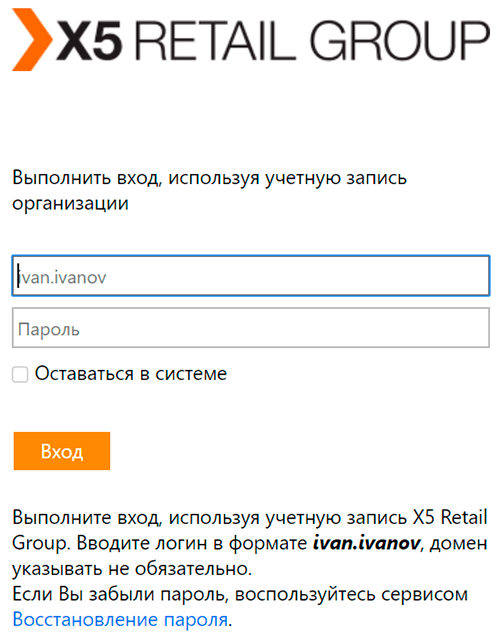This screenshot has width=500, height=636.
Task: Enable the Оставаться в системе checkbox
Action: click(20, 374)
